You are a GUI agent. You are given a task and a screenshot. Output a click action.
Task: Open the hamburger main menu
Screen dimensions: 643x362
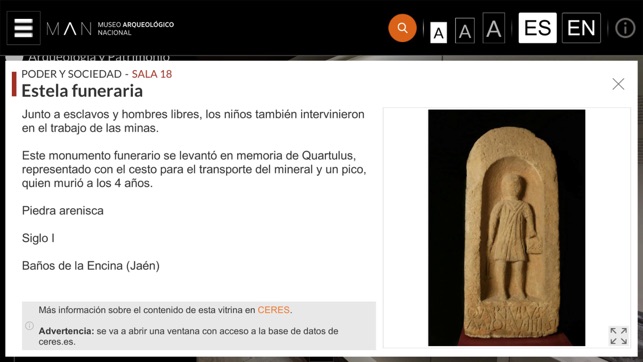tap(23, 28)
